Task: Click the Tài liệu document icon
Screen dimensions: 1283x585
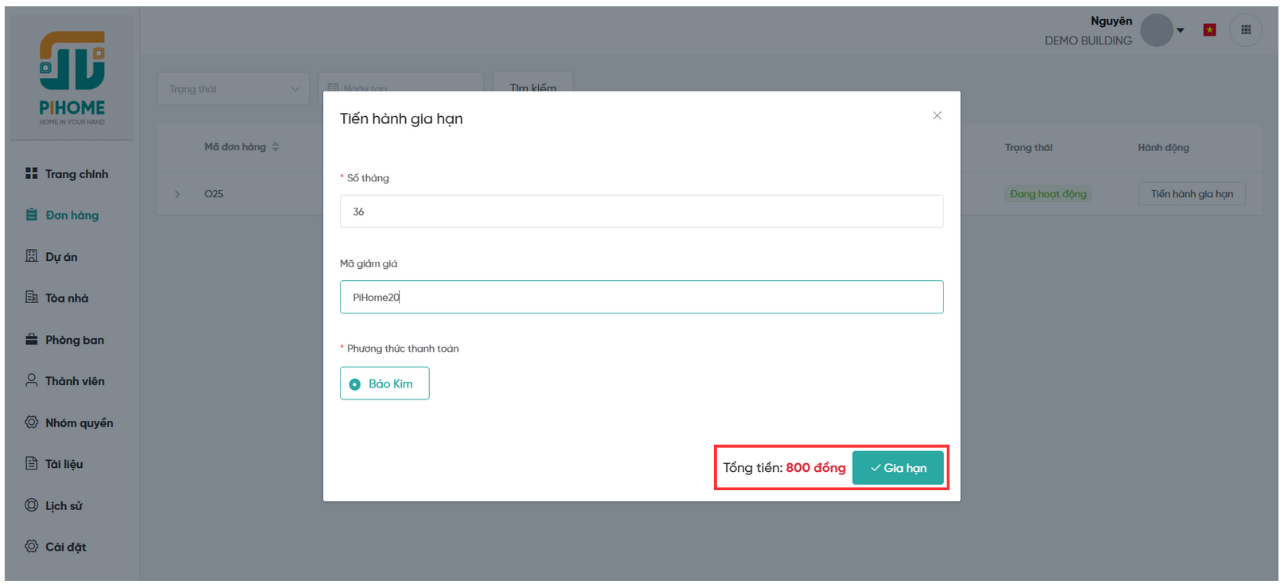Action: click(31, 464)
